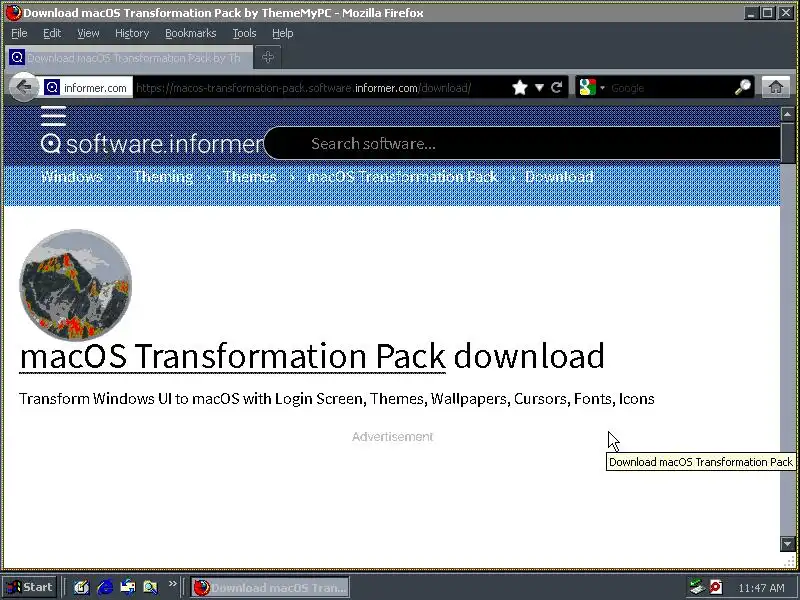Open the Google search engine selector dropdown

coord(591,88)
